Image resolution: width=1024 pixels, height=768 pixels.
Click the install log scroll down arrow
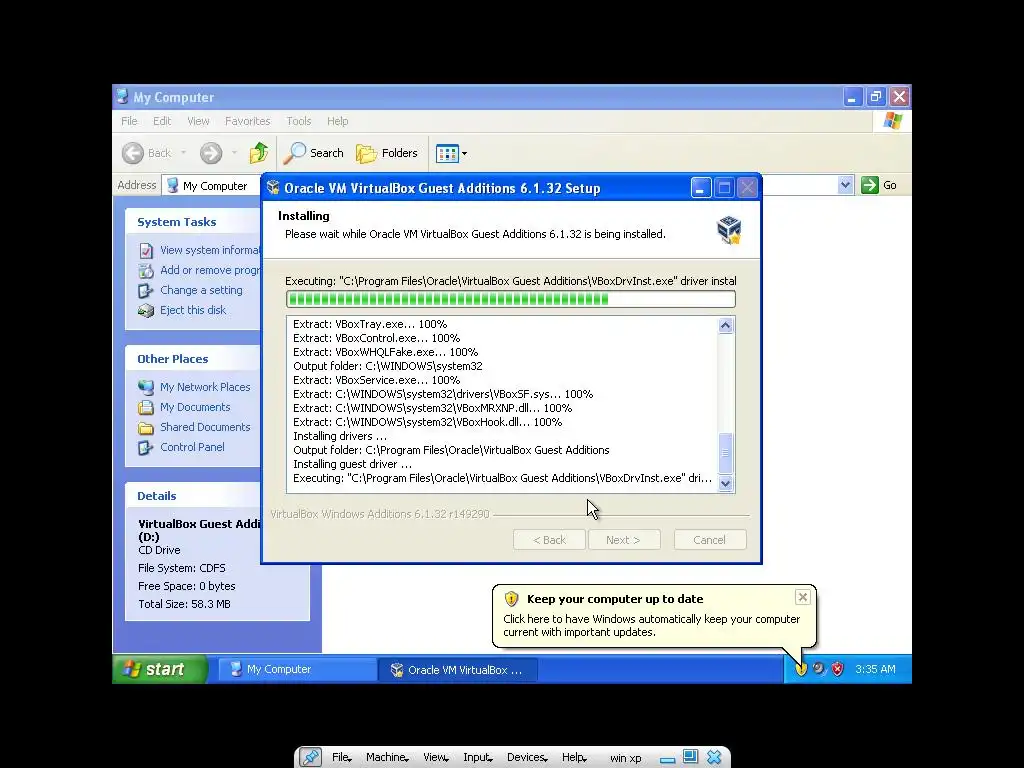pyautogui.click(x=726, y=483)
